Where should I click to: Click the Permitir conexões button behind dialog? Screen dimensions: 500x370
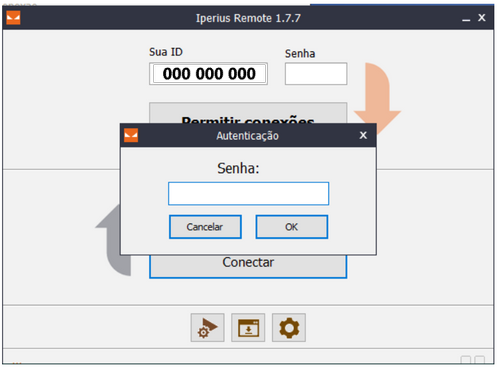(x=248, y=113)
